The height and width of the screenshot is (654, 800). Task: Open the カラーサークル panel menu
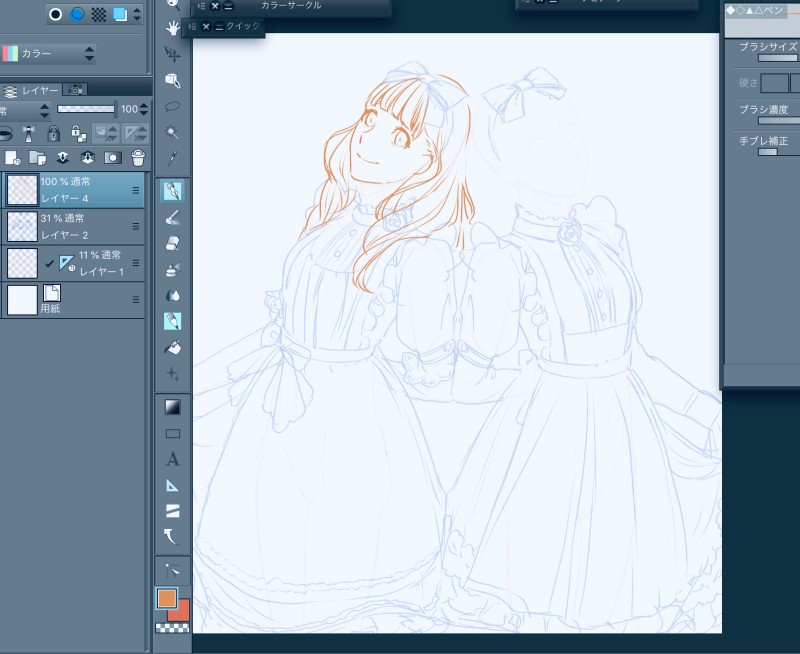click(201, 6)
